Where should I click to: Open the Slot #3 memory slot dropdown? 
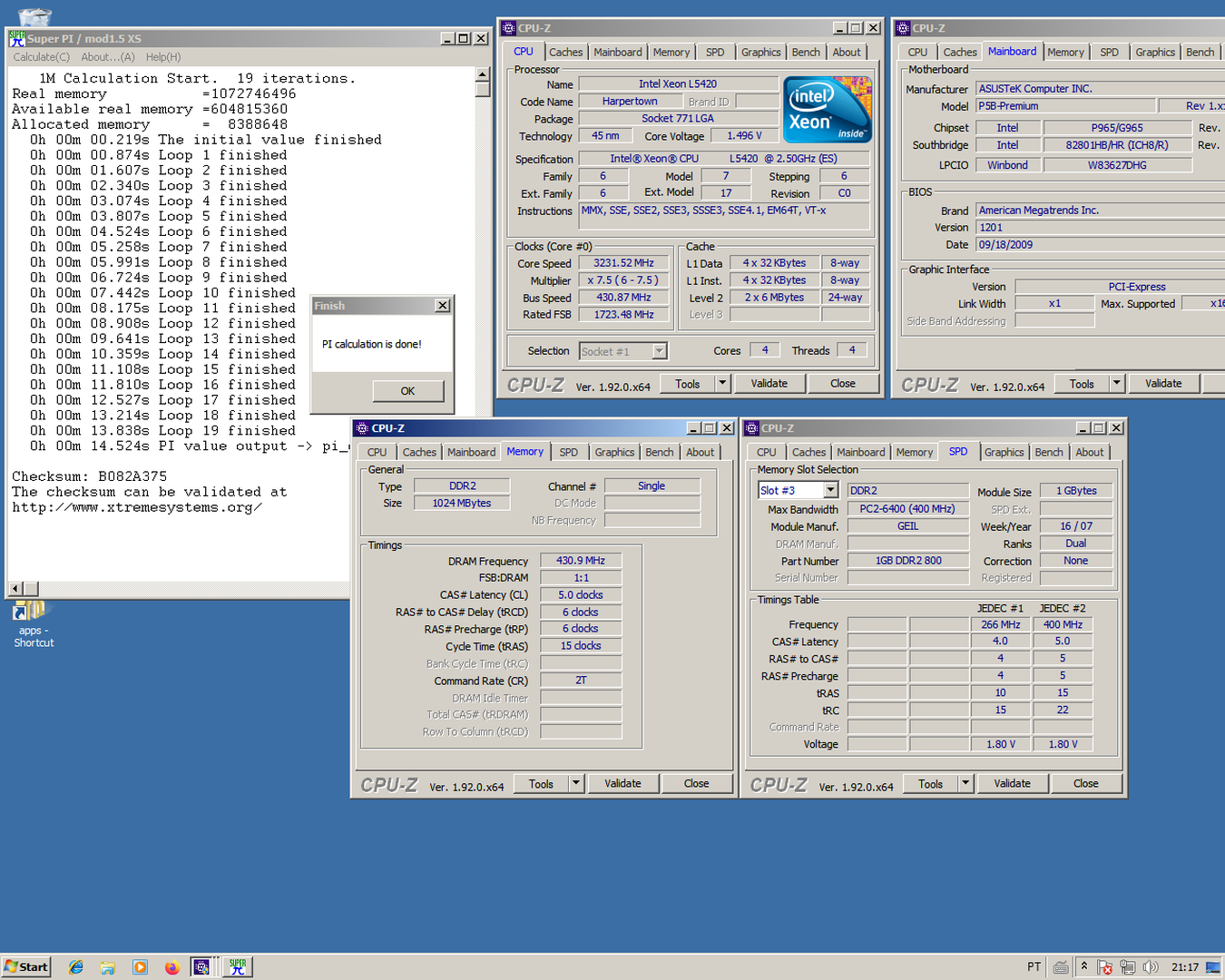pos(830,490)
